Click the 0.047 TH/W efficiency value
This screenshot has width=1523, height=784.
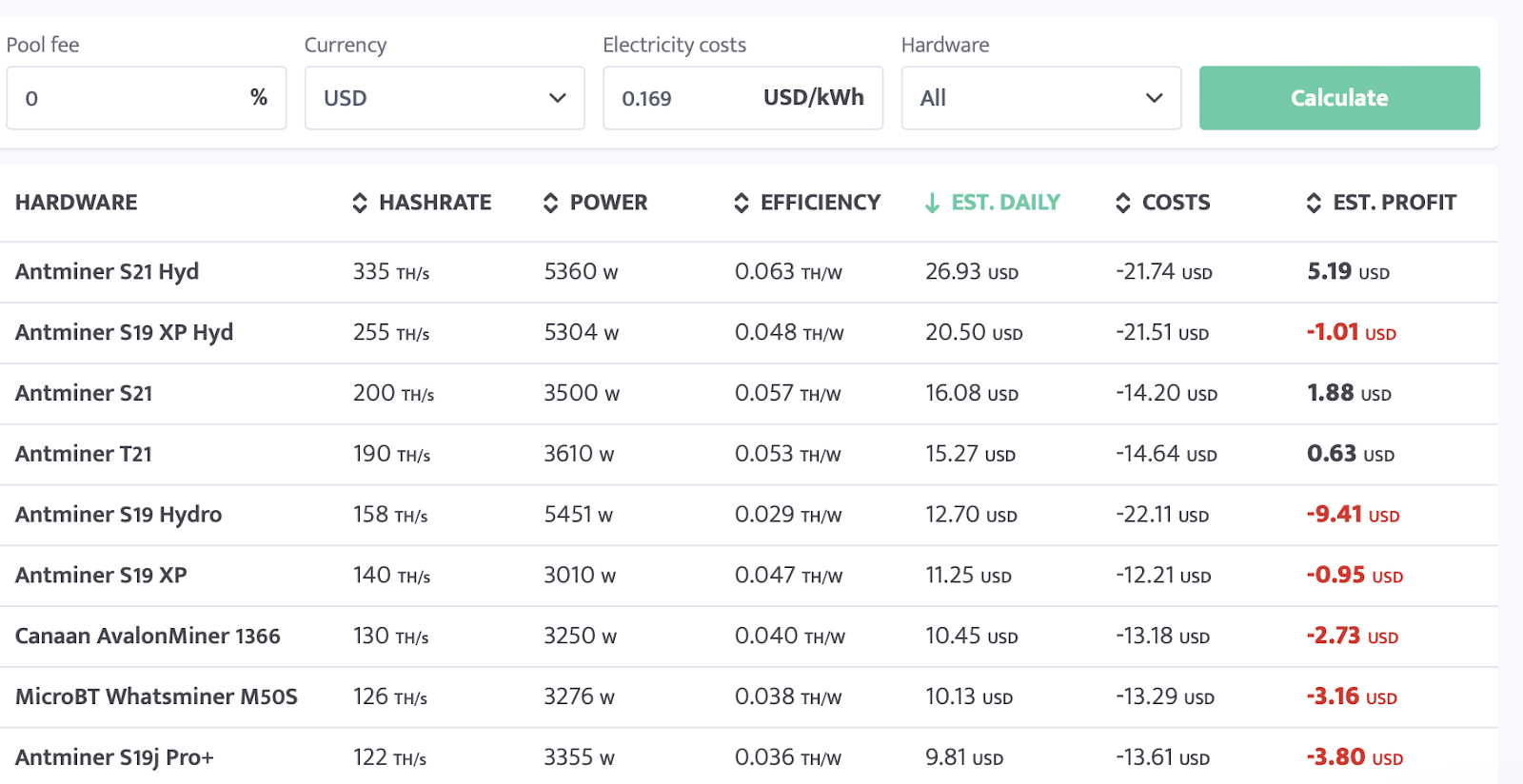(788, 576)
